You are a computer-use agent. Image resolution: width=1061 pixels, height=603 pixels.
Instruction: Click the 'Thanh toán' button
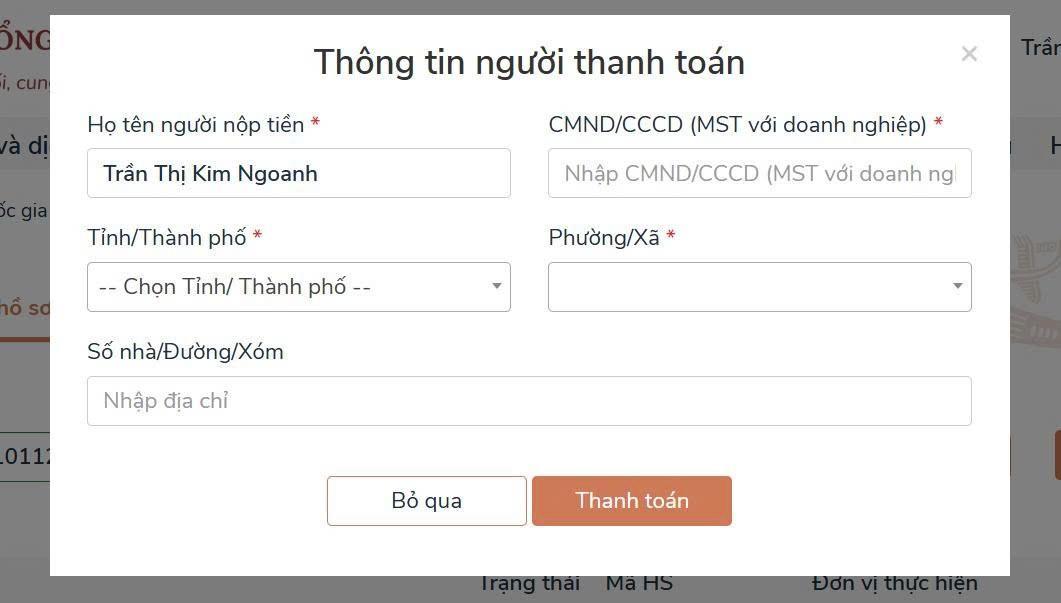631,501
